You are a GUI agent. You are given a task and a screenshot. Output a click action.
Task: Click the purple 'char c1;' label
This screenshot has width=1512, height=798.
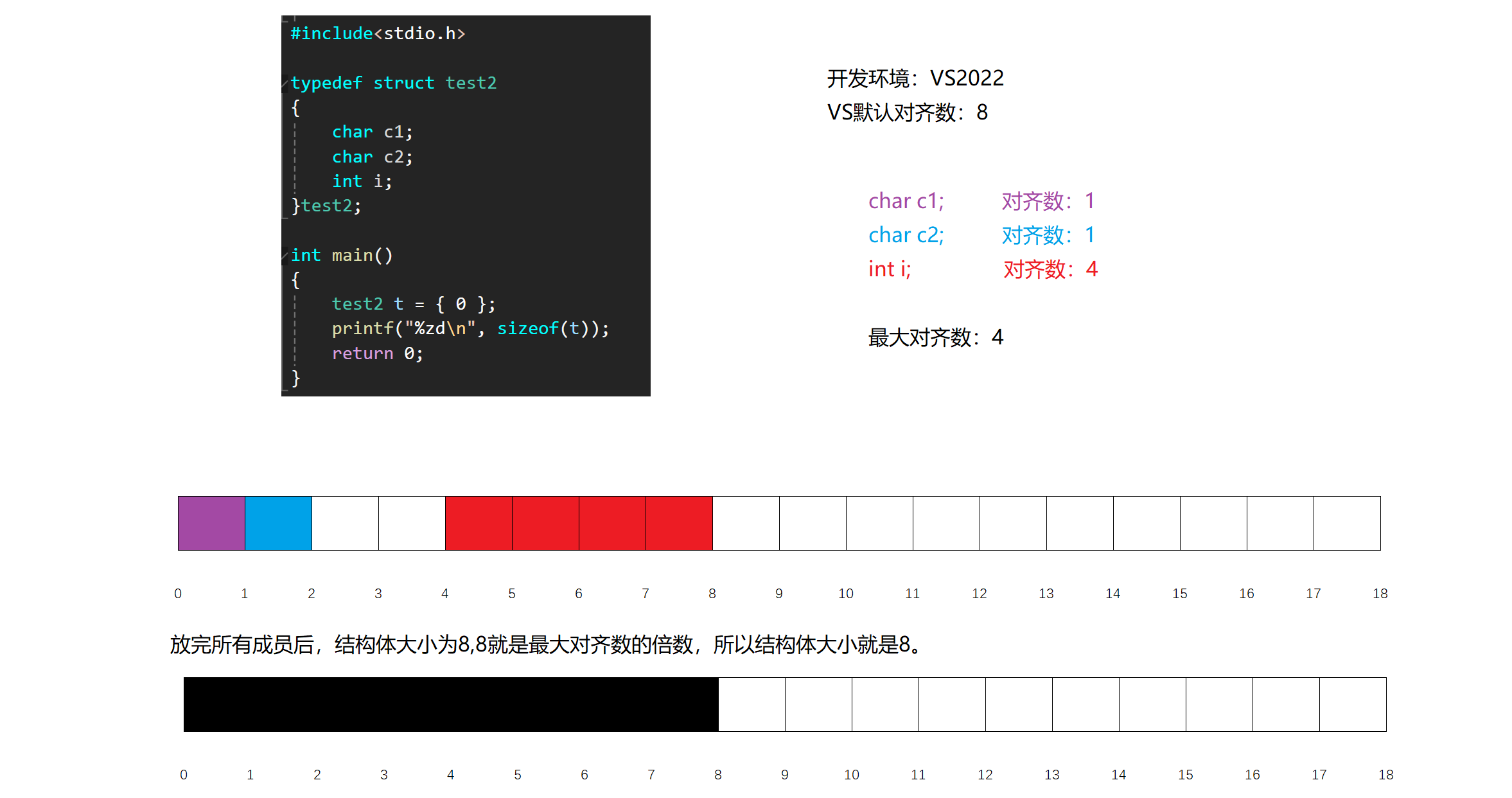[x=906, y=201]
